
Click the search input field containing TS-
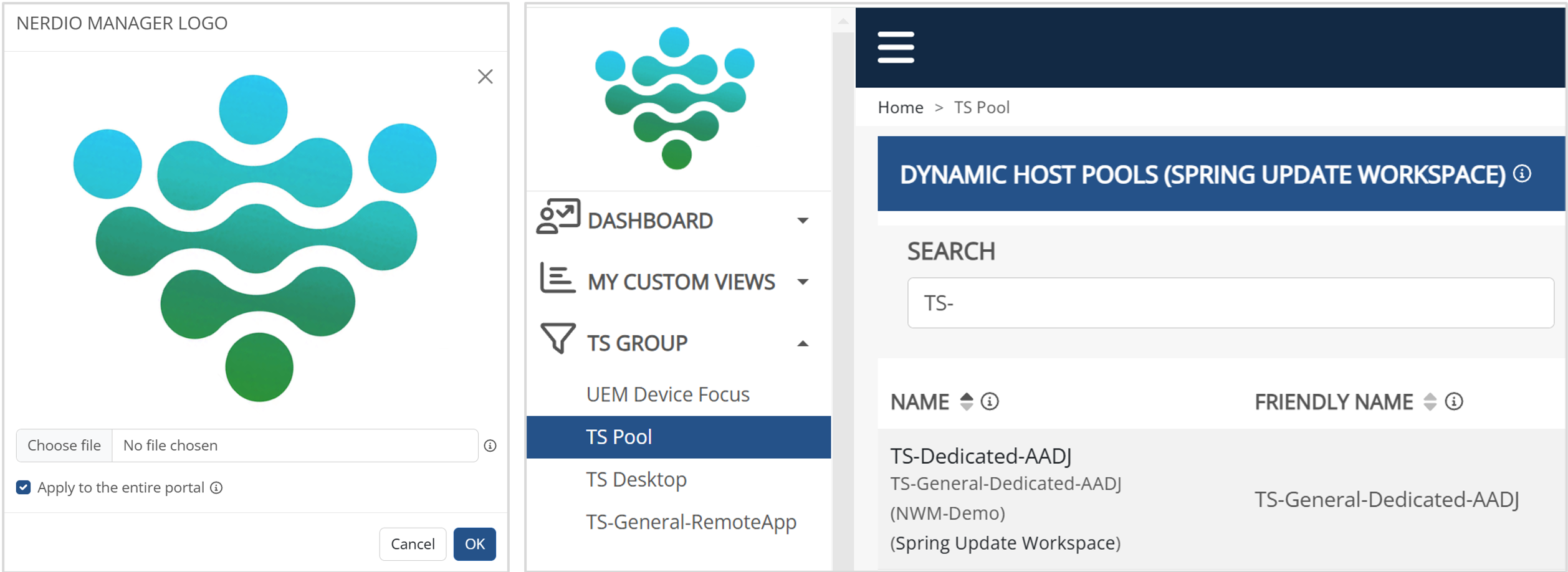coord(1230,303)
